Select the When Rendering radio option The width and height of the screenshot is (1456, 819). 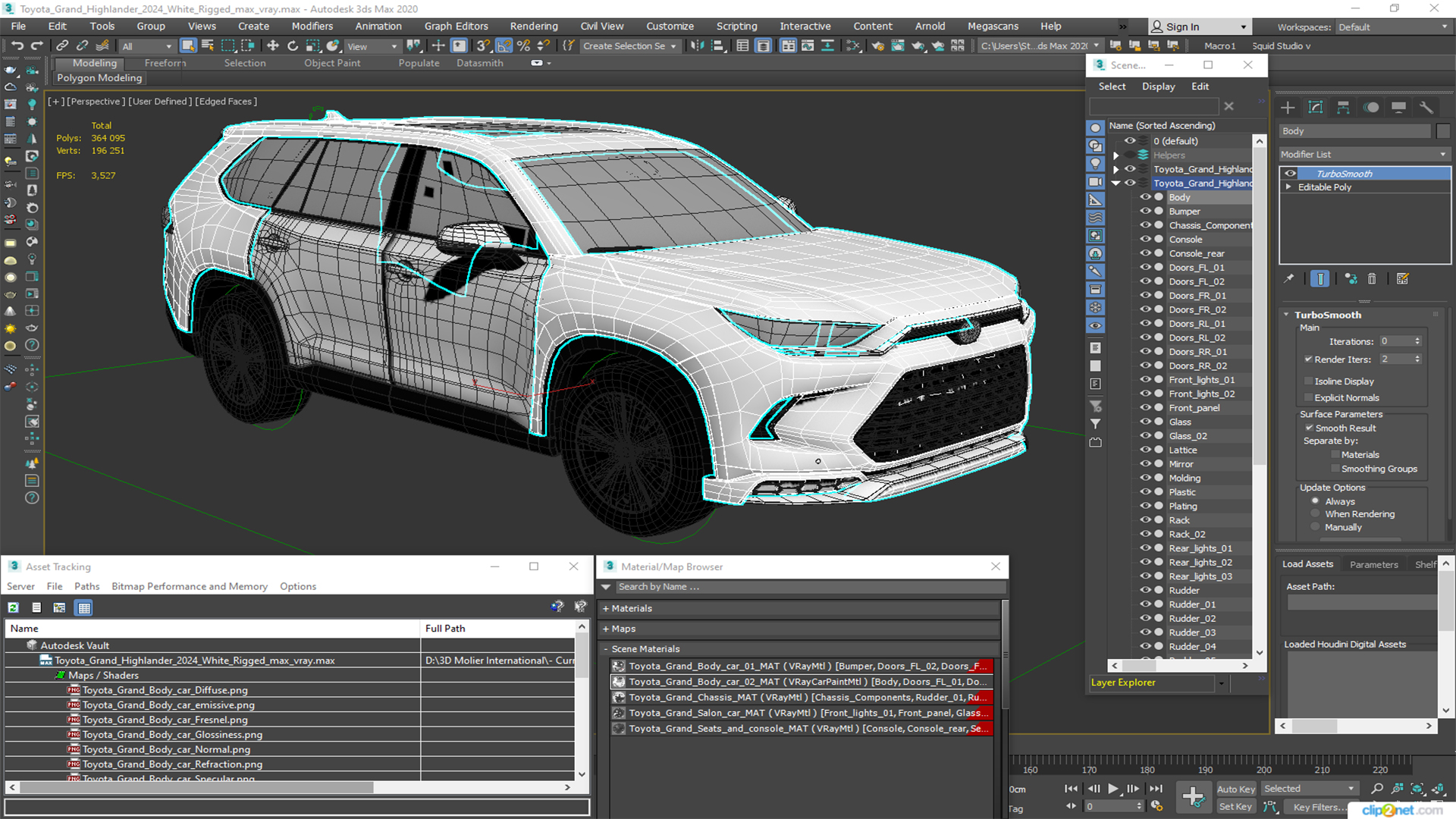pos(1315,514)
